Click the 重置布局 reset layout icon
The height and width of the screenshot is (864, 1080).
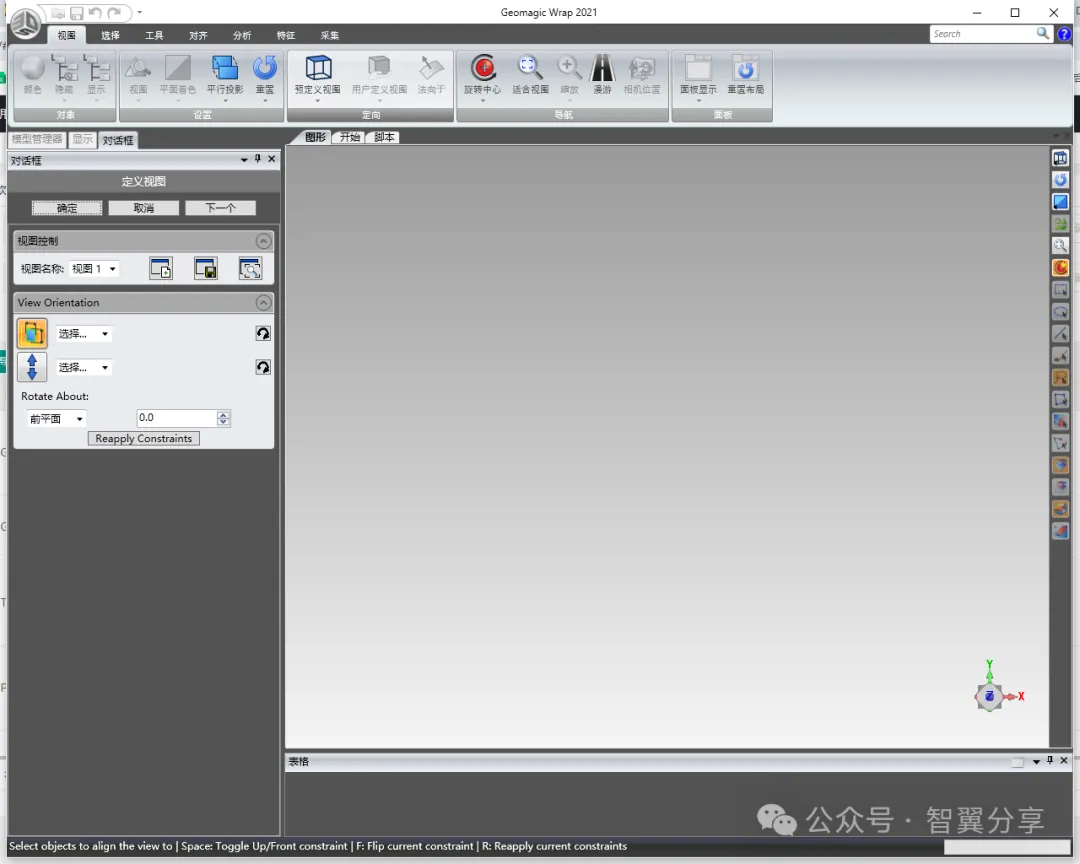click(745, 68)
